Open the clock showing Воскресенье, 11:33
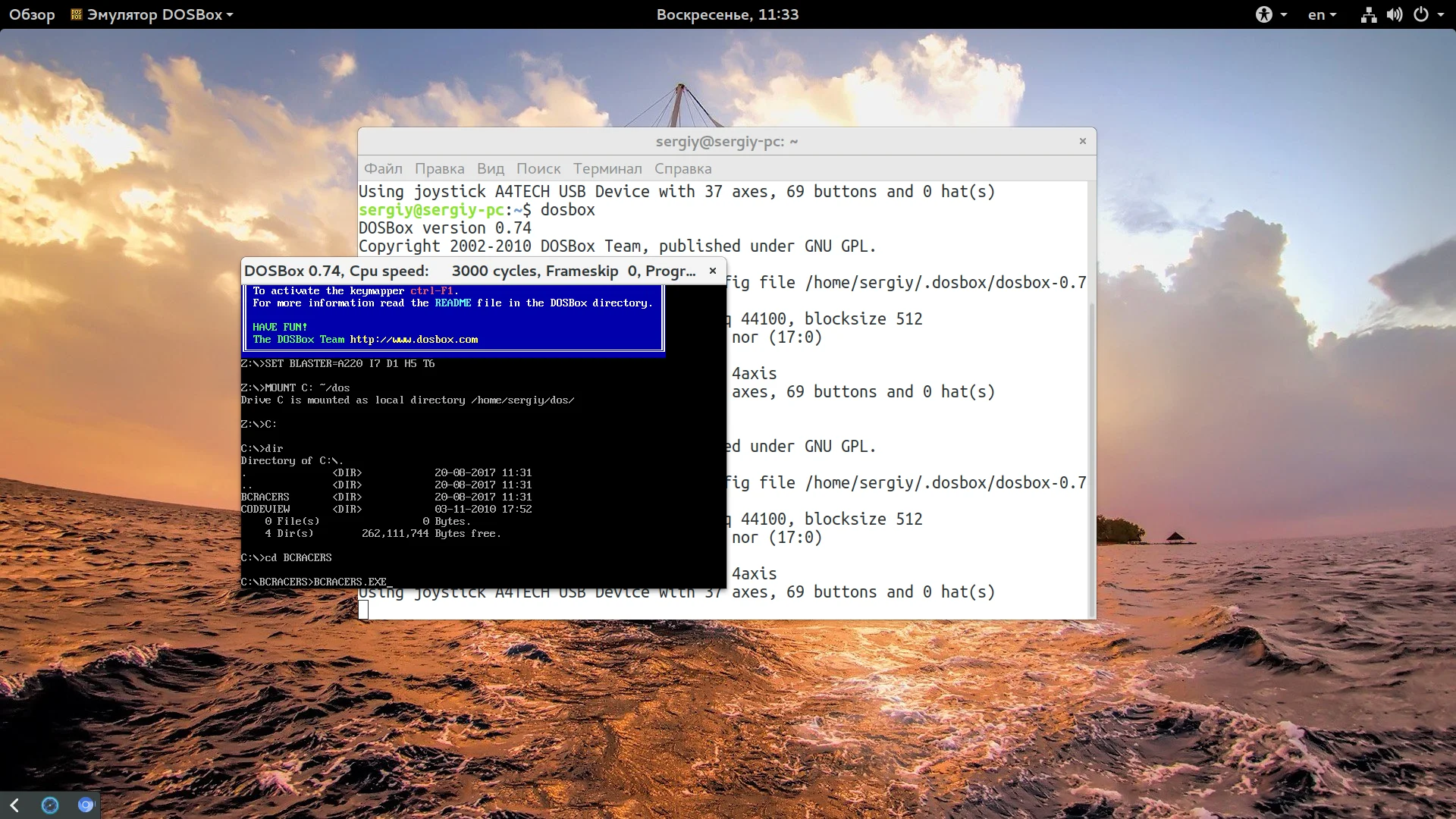 [x=727, y=14]
